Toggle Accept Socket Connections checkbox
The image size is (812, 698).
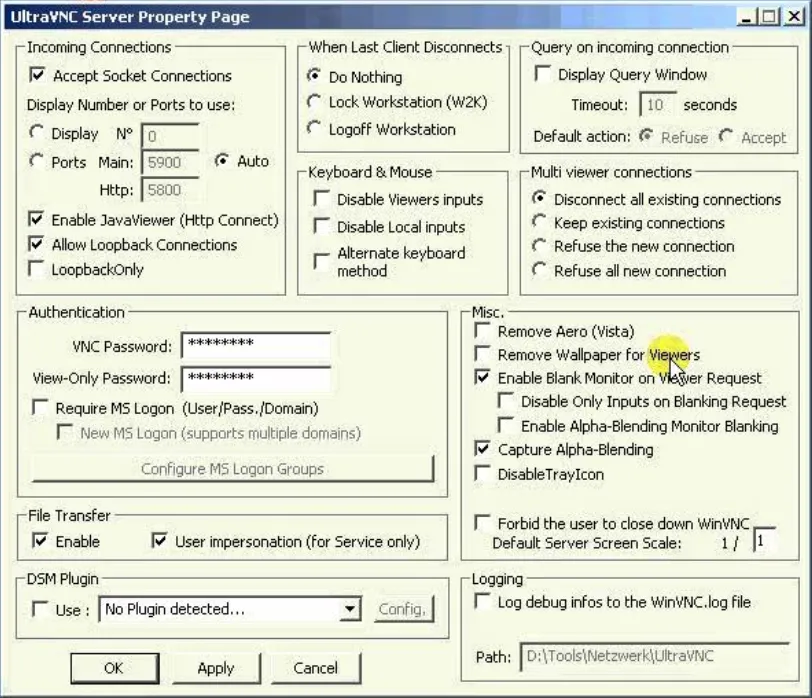tap(37, 75)
